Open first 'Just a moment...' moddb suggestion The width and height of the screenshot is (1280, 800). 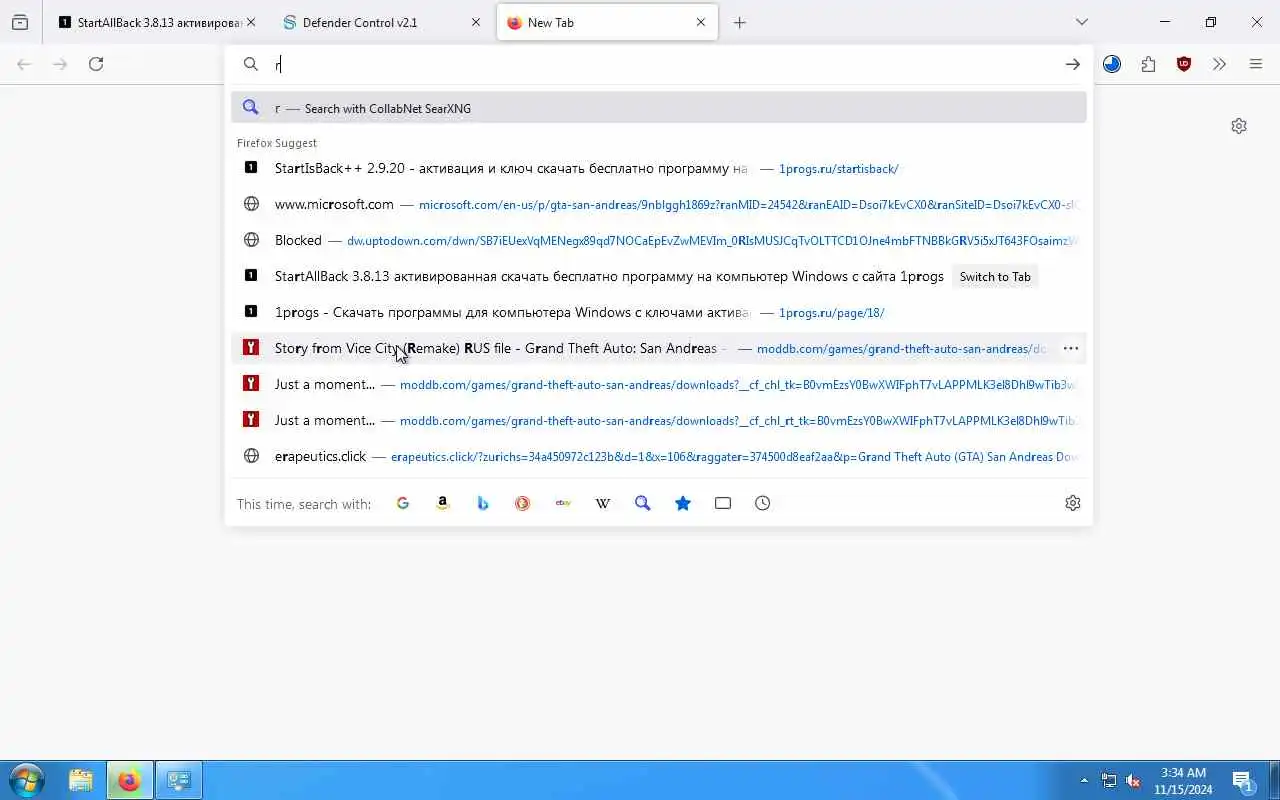pos(659,384)
